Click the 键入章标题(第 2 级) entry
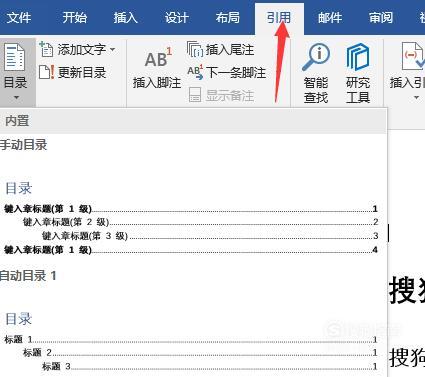425x377 pixels. tap(201, 222)
